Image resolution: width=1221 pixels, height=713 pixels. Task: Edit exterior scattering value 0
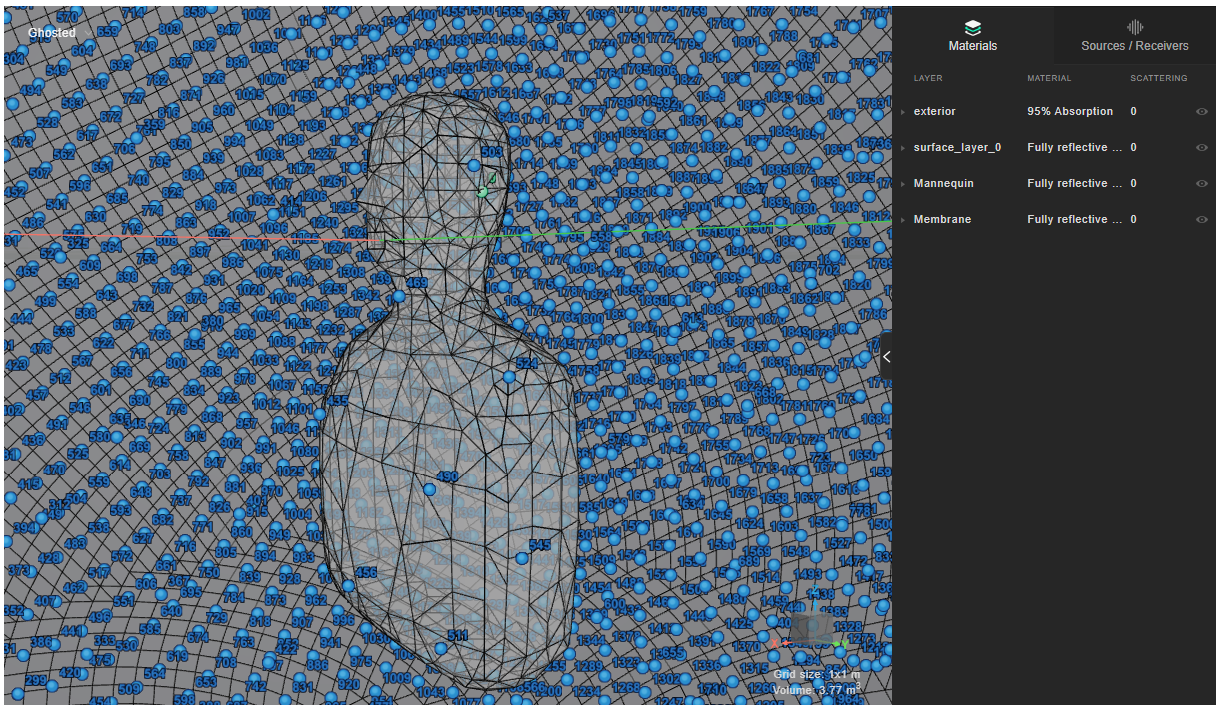point(1133,112)
